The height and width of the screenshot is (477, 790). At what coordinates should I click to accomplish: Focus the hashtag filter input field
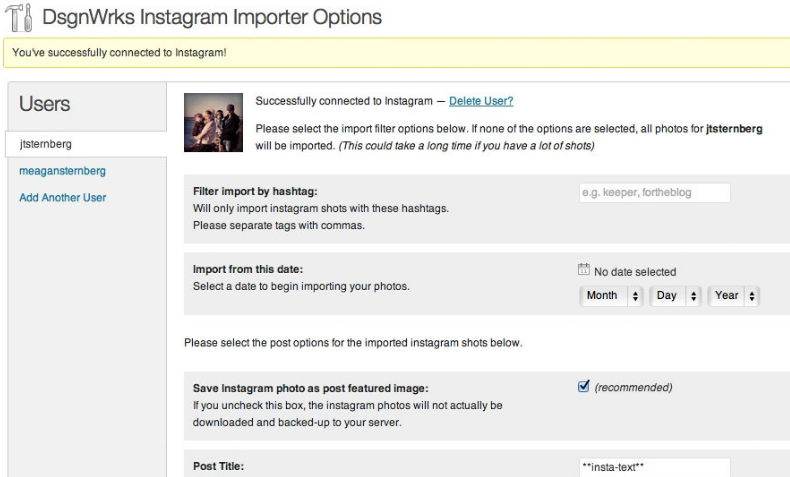[654, 192]
